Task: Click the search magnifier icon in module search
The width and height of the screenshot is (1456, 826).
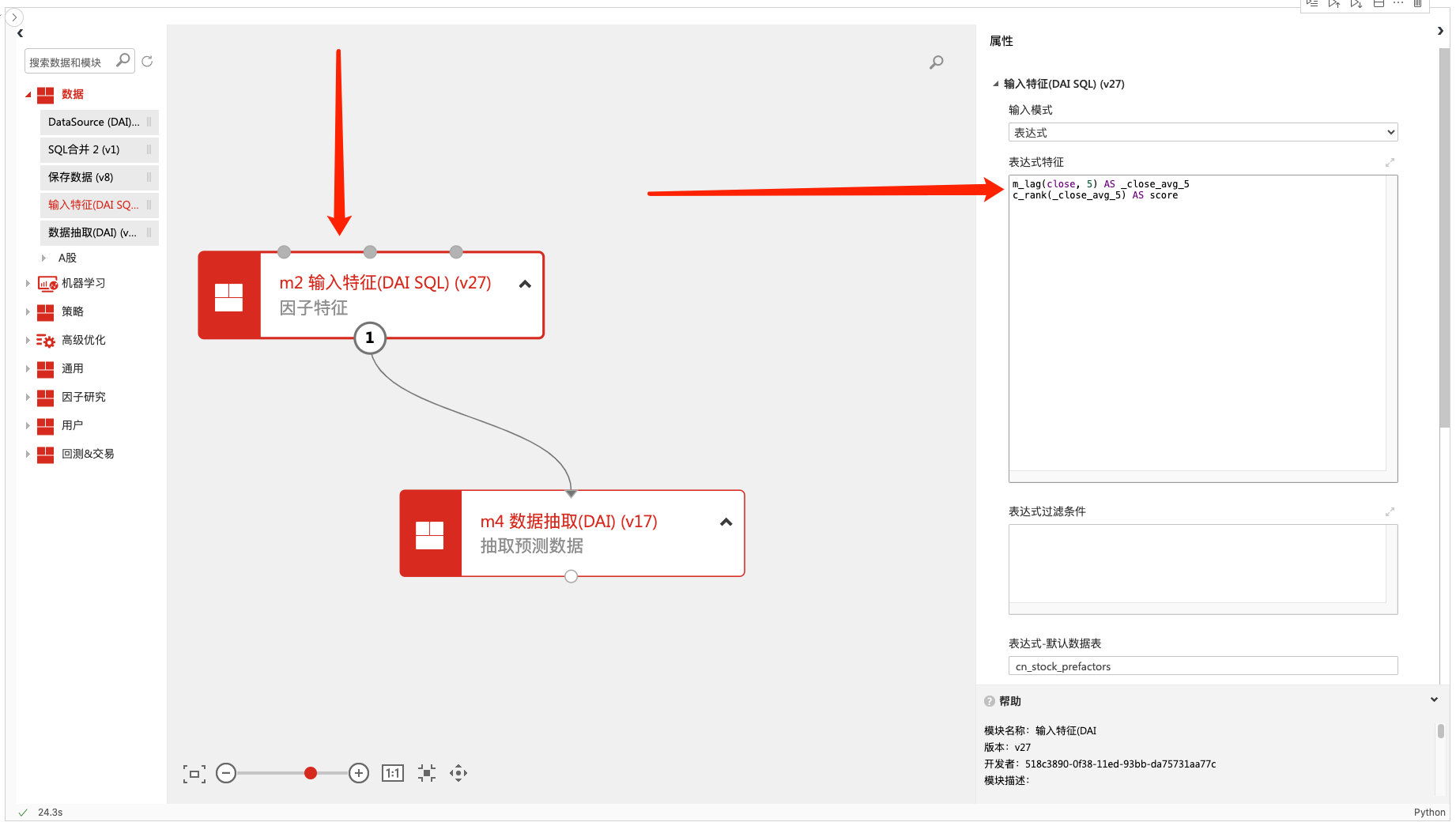Action: tap(123, 60)
